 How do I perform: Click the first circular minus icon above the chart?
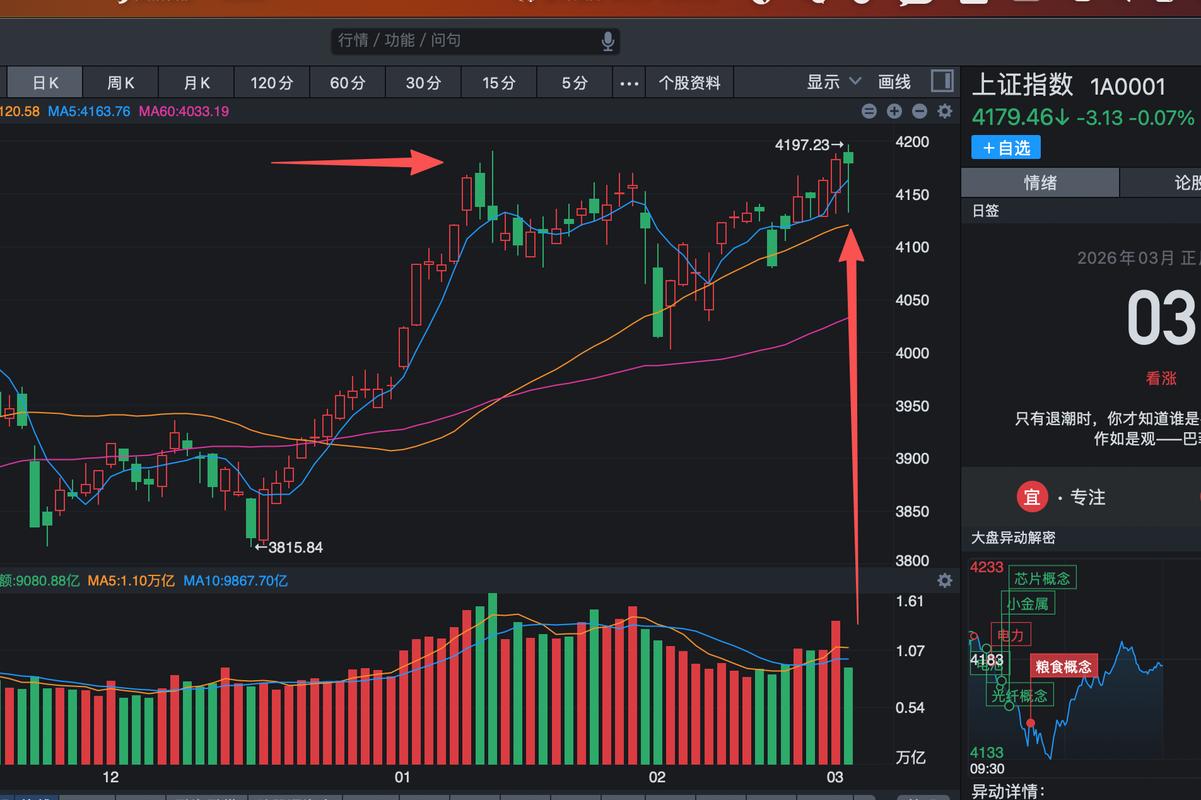tap(869, 111)
